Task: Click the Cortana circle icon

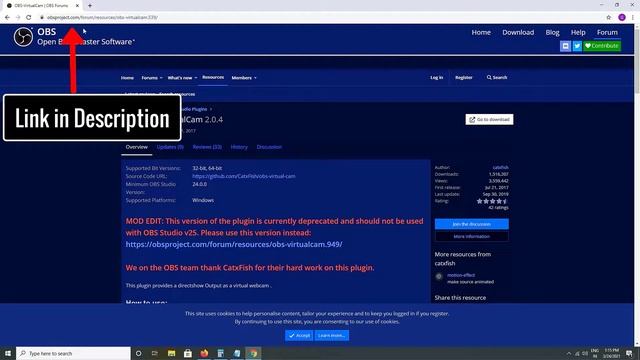Action: [x=138, y=353]
